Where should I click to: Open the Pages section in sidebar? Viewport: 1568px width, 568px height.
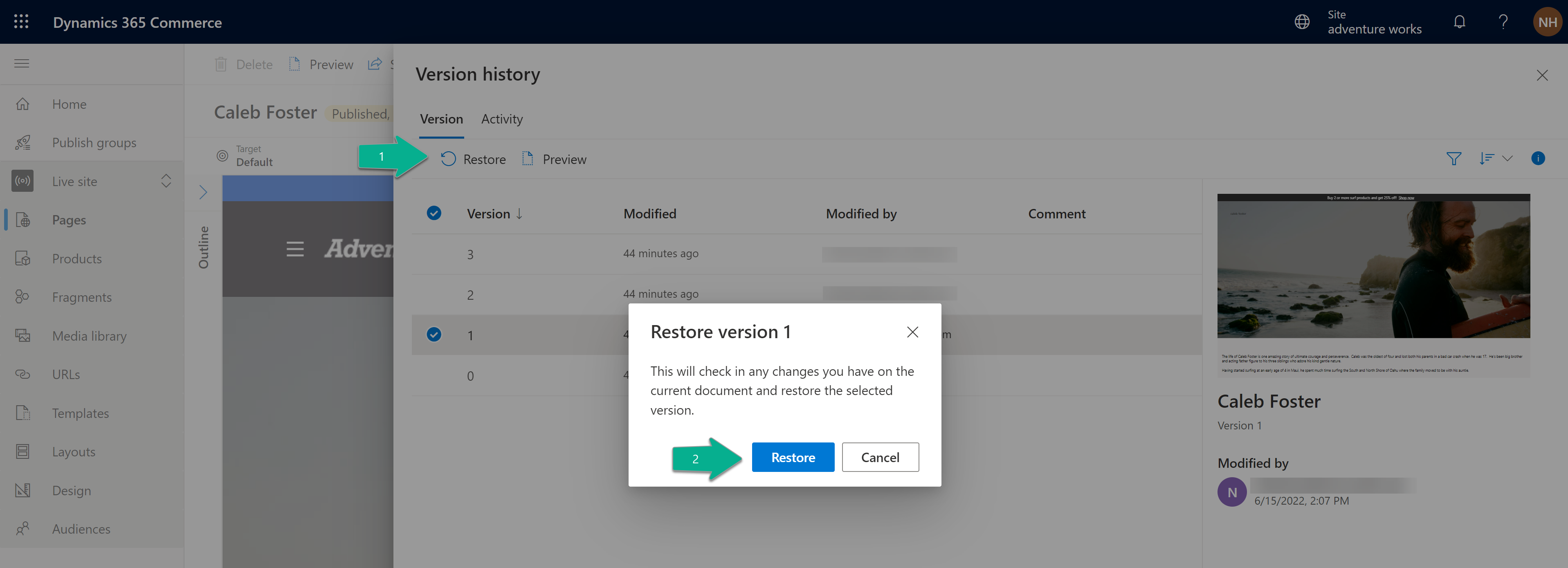coord(68,219)
